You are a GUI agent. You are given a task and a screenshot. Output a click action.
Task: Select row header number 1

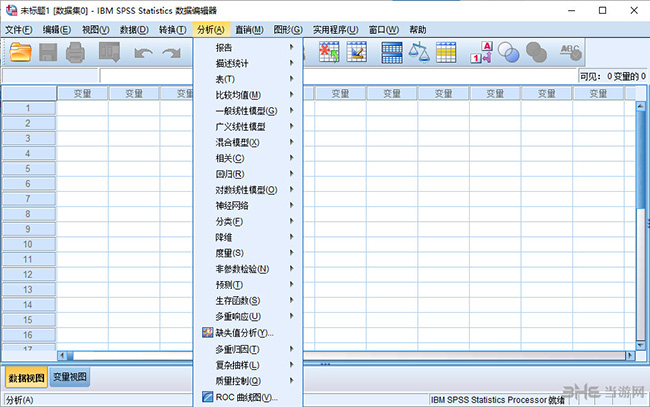pos(28,108)
